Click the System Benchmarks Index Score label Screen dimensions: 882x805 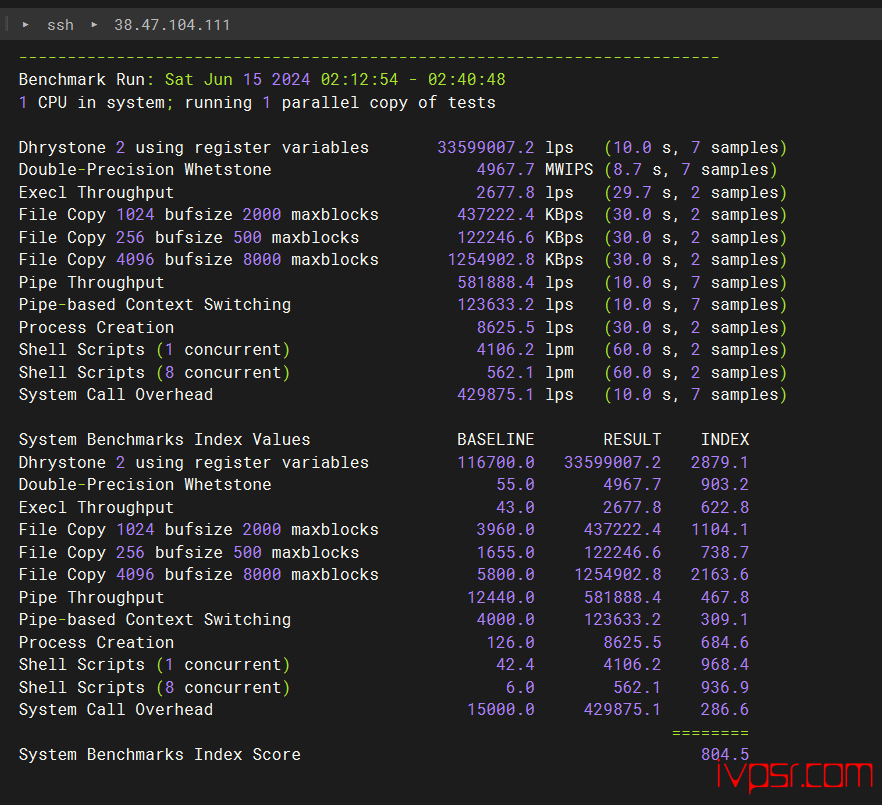159,755
